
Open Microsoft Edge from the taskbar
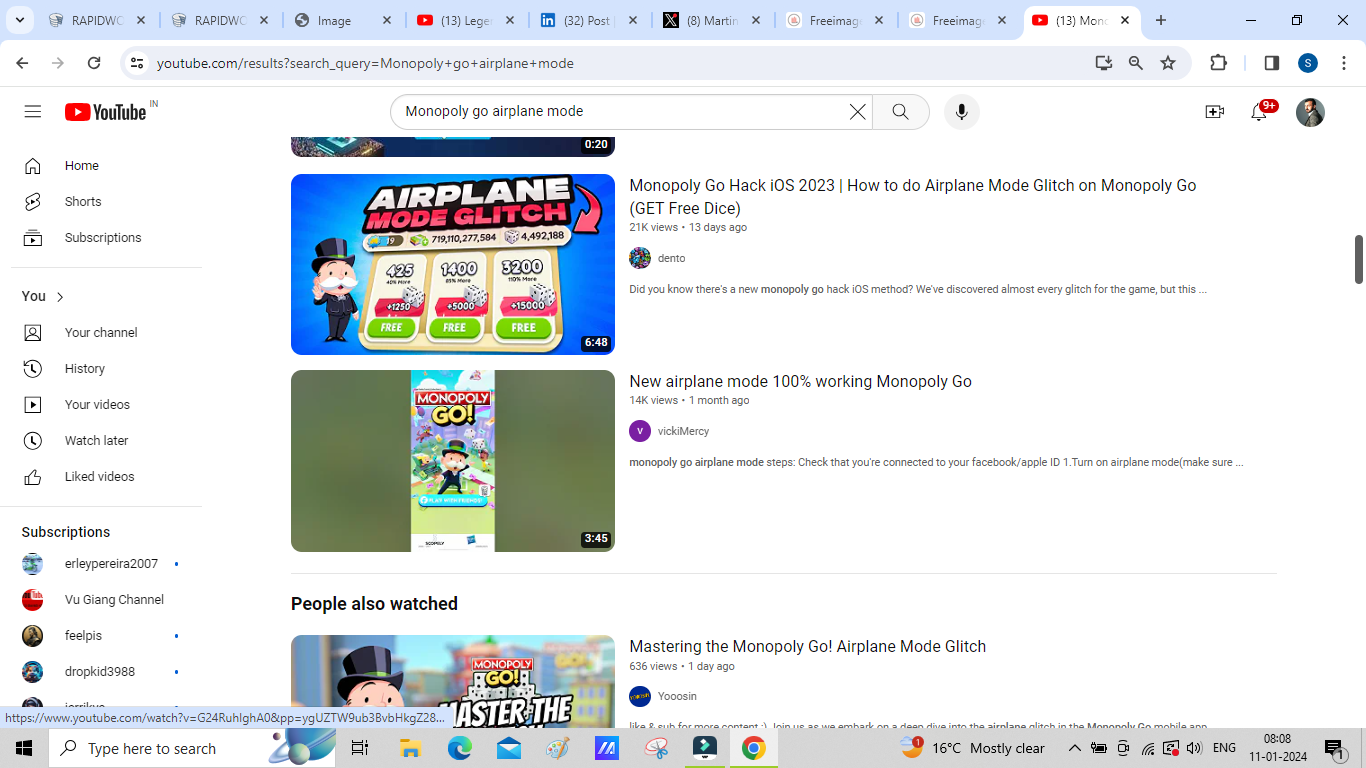click(x=459, y=748)
